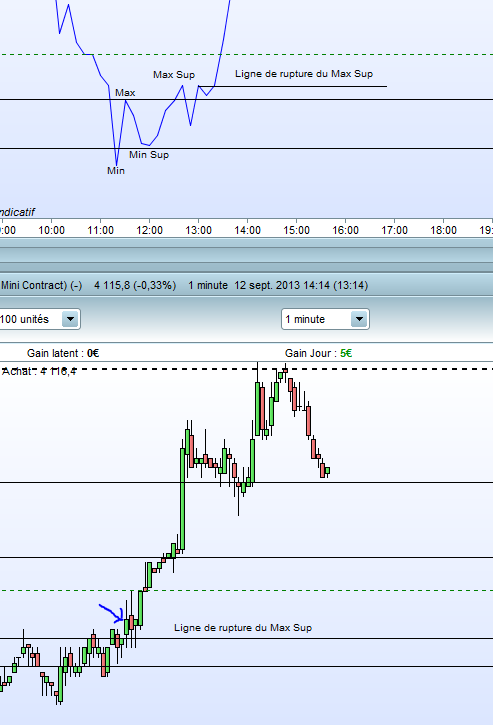The width and height of the screenshot is (493, 725).
Task: Click the 'Max' annotation in upper chart
Action: (125, 92)
